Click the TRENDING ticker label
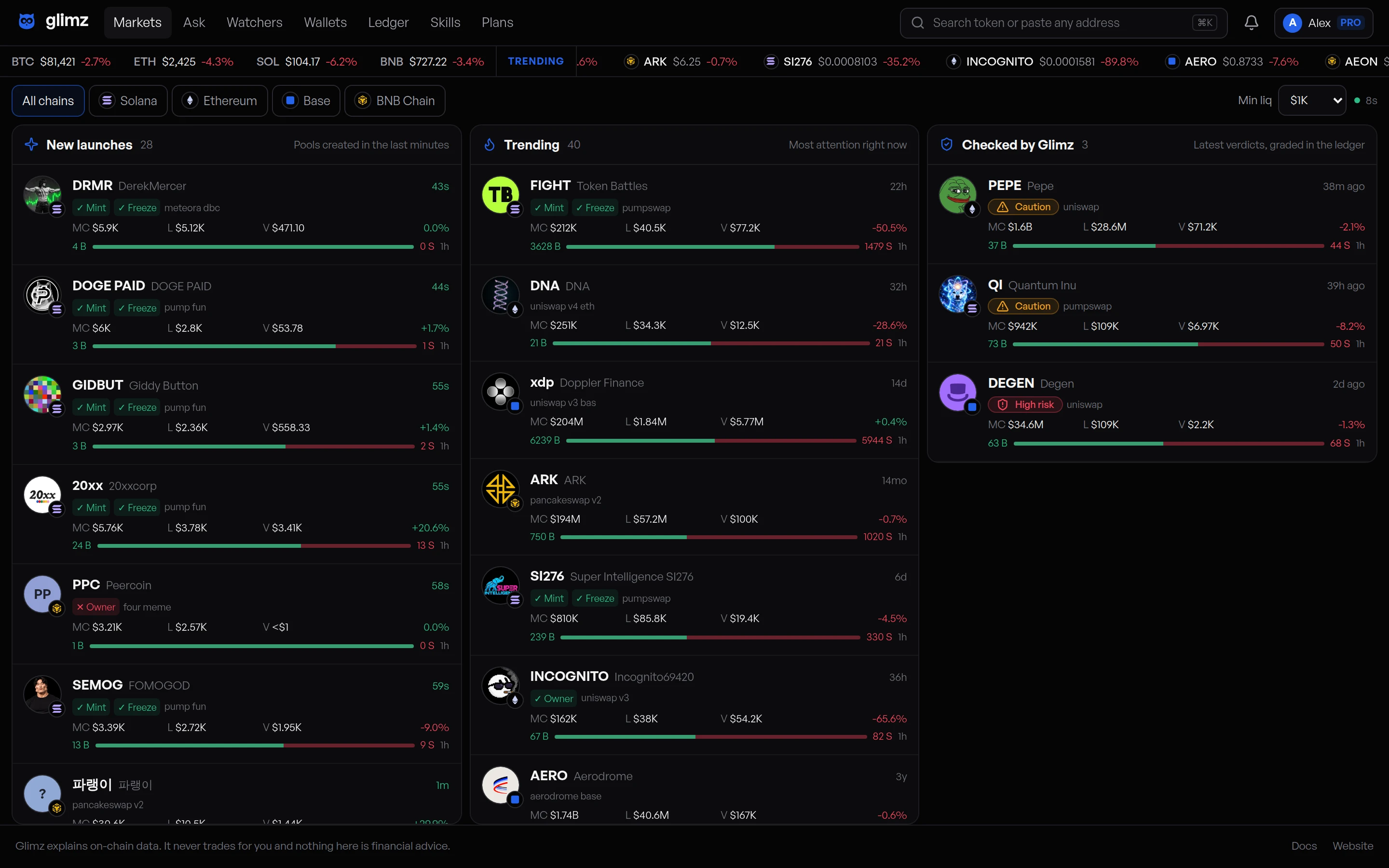The width and height of the screenshot is (1389, 868). [535, 61]
